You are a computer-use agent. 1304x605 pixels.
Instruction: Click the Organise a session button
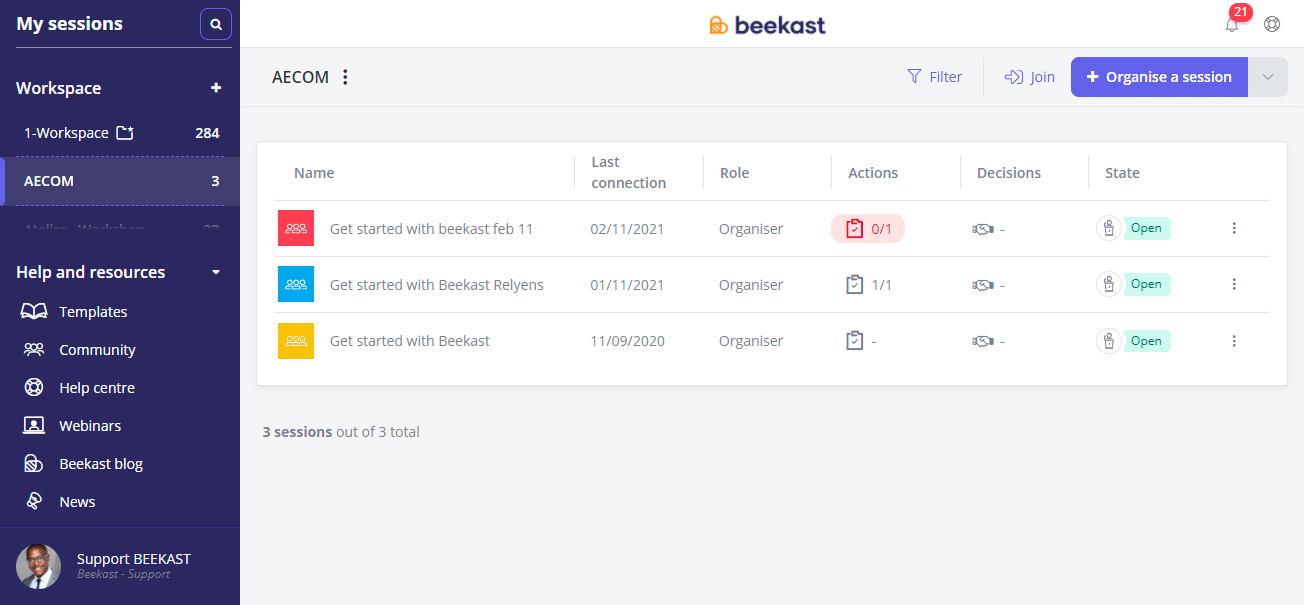pyautogui.click(x=1159, y=77)
